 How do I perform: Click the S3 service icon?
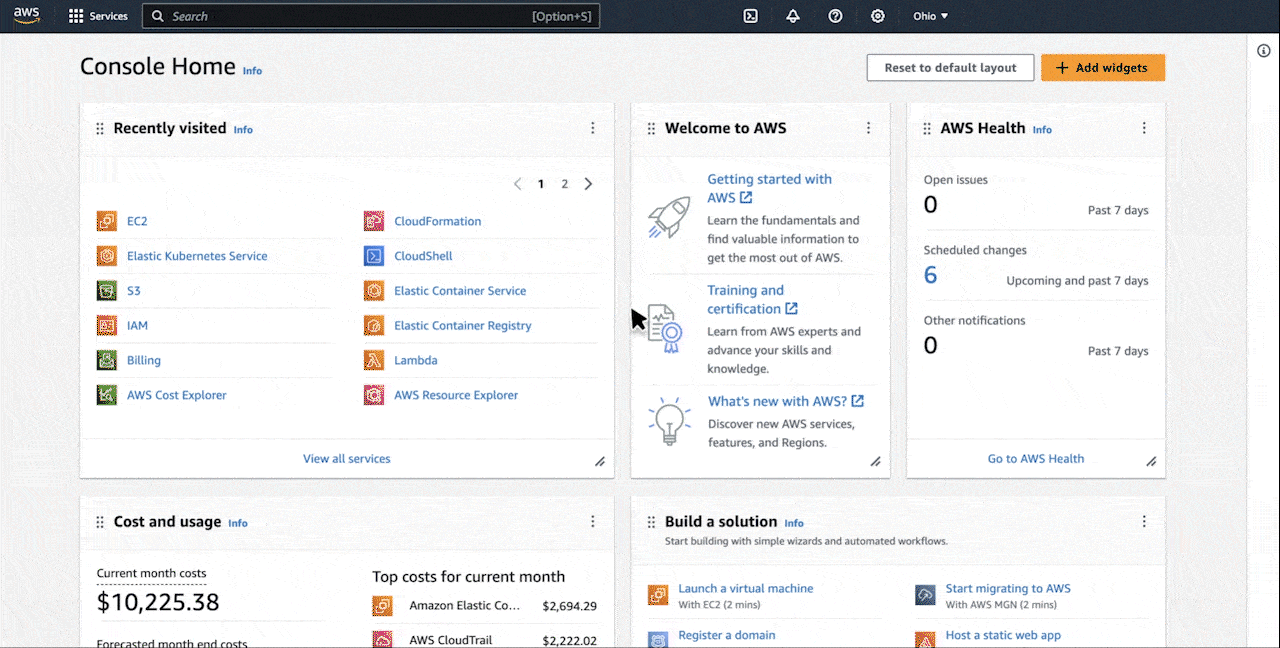tap(107, 291)
